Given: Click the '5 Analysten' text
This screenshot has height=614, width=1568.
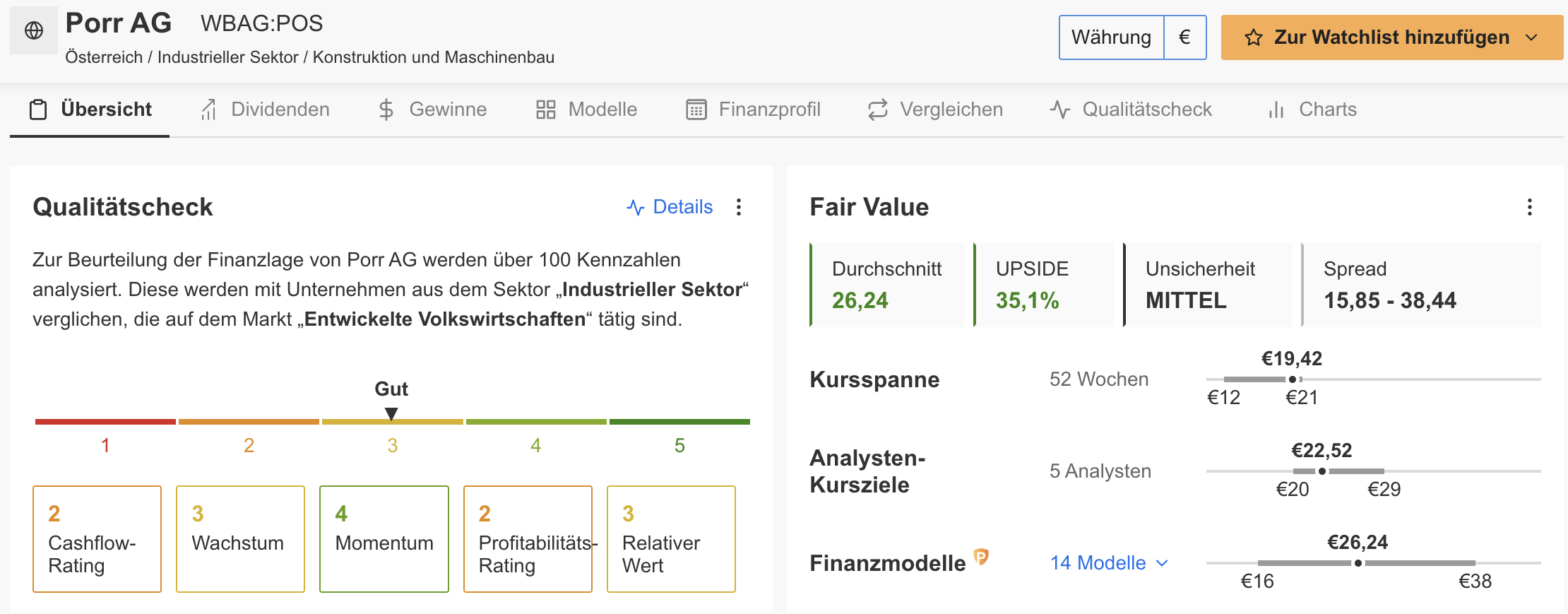Looking at the screenshot, I should tap(1100, 471).
